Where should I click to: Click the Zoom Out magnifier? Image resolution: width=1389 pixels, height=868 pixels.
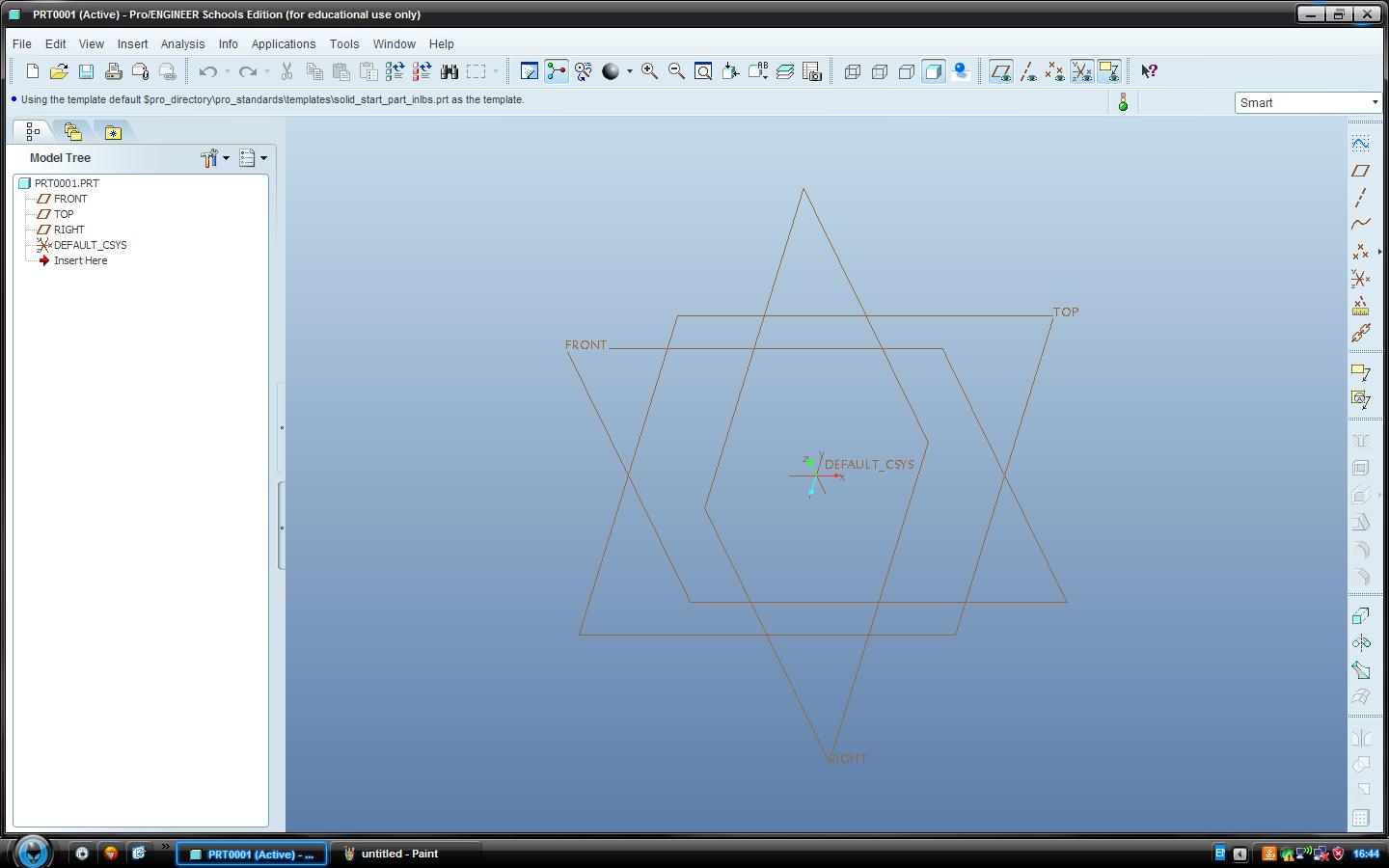[676, 71]
